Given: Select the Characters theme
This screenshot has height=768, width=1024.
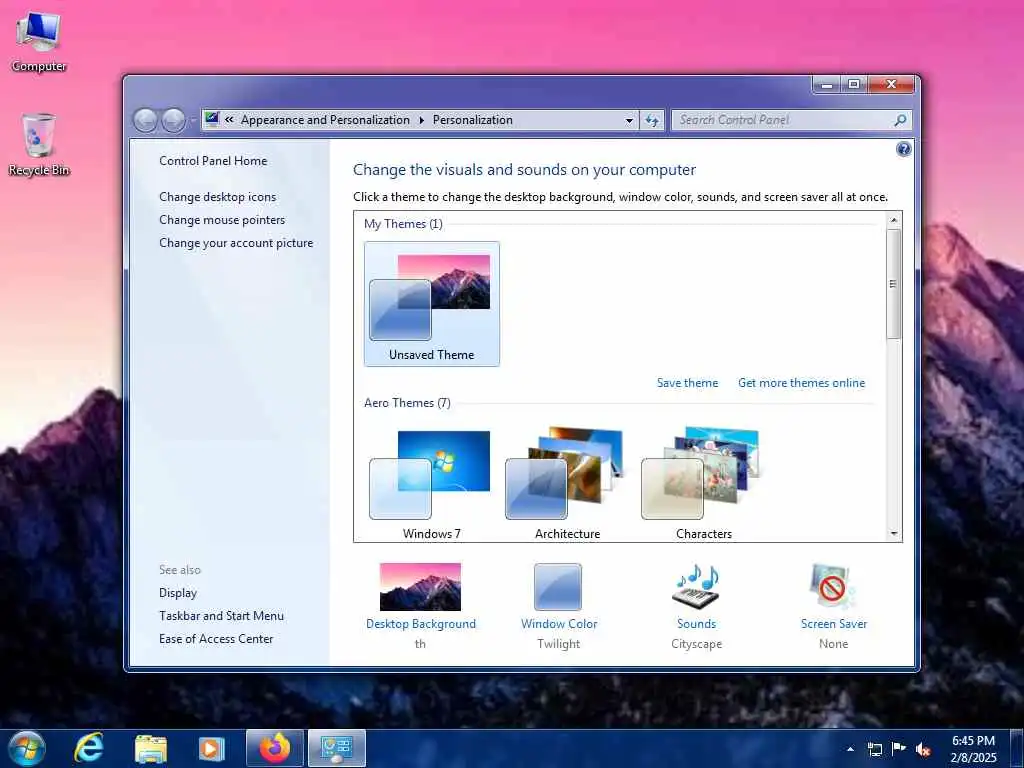Looking at the screenshot, I should pyautogui.click(x=703, y=484).
